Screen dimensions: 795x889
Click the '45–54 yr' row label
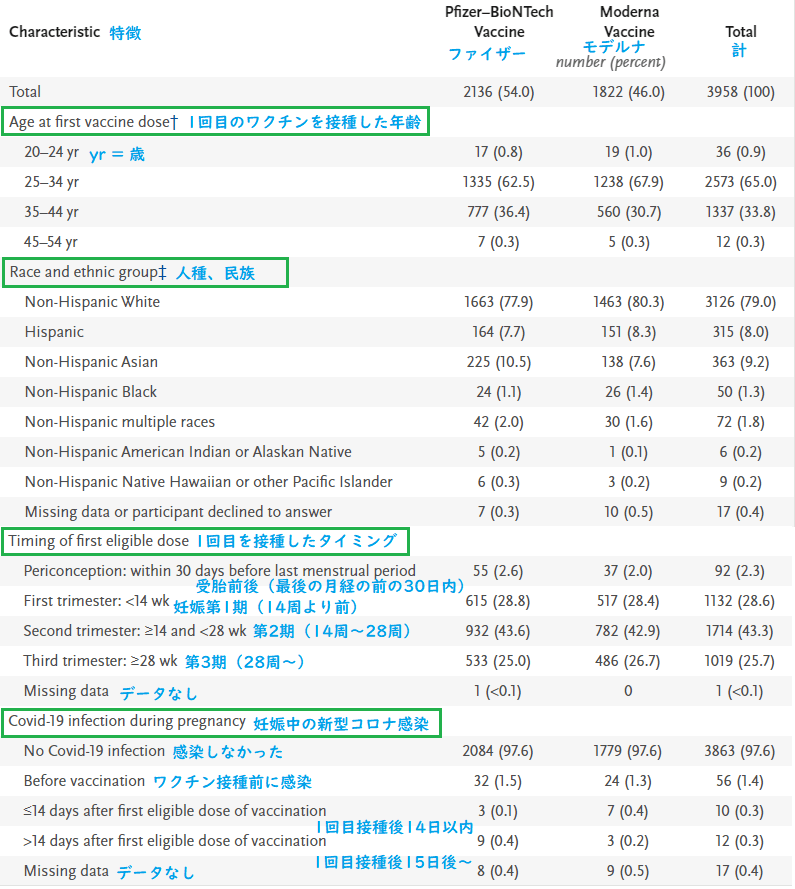coord(51,242)
